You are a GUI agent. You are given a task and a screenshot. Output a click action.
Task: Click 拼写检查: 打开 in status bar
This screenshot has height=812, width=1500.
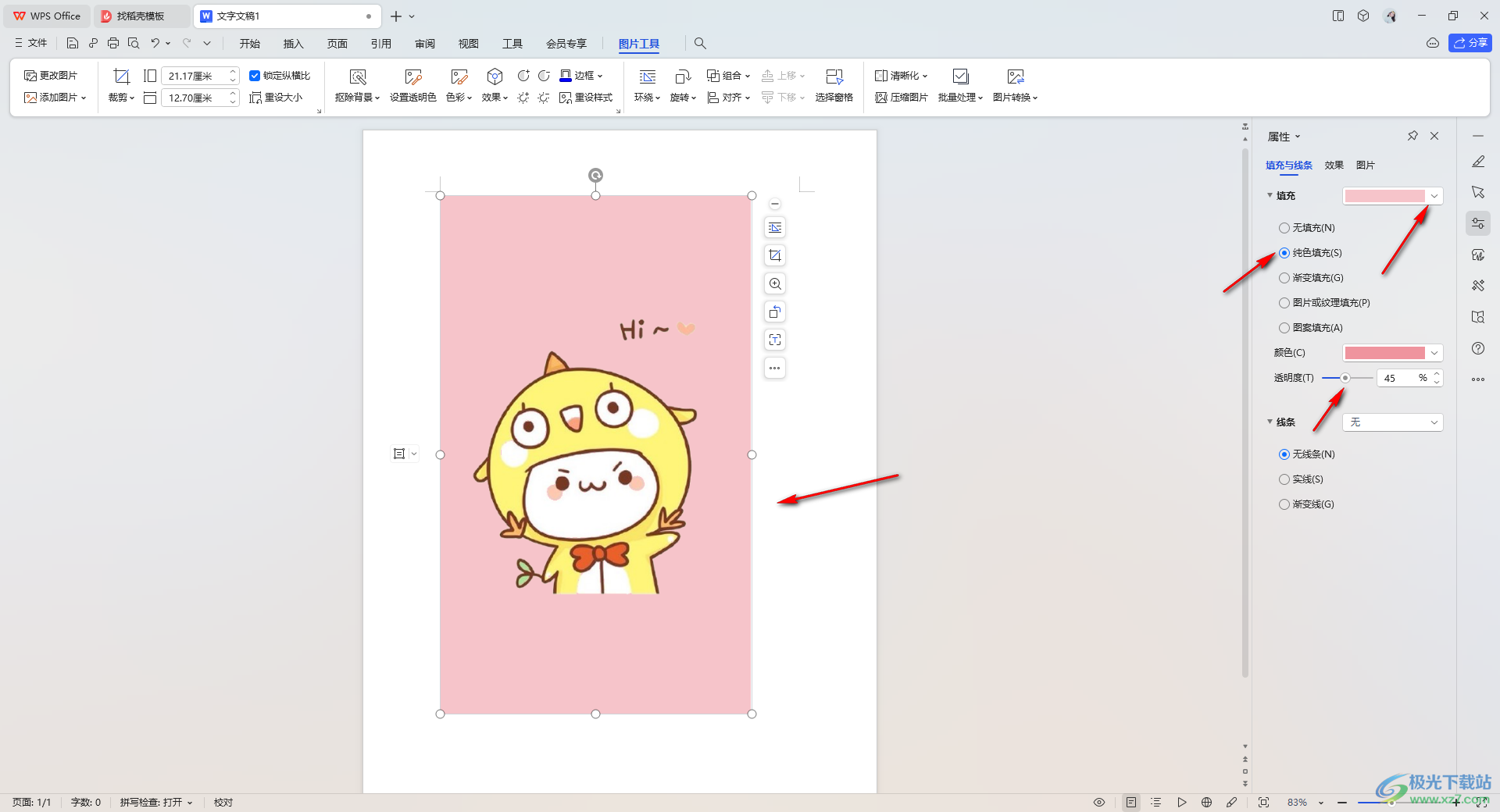click(x=155, y=803)
